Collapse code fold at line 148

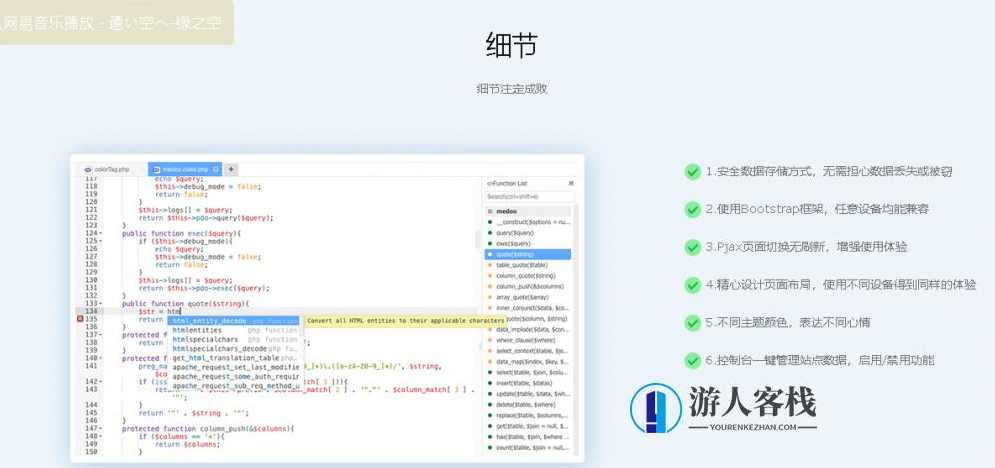[100, 436]
